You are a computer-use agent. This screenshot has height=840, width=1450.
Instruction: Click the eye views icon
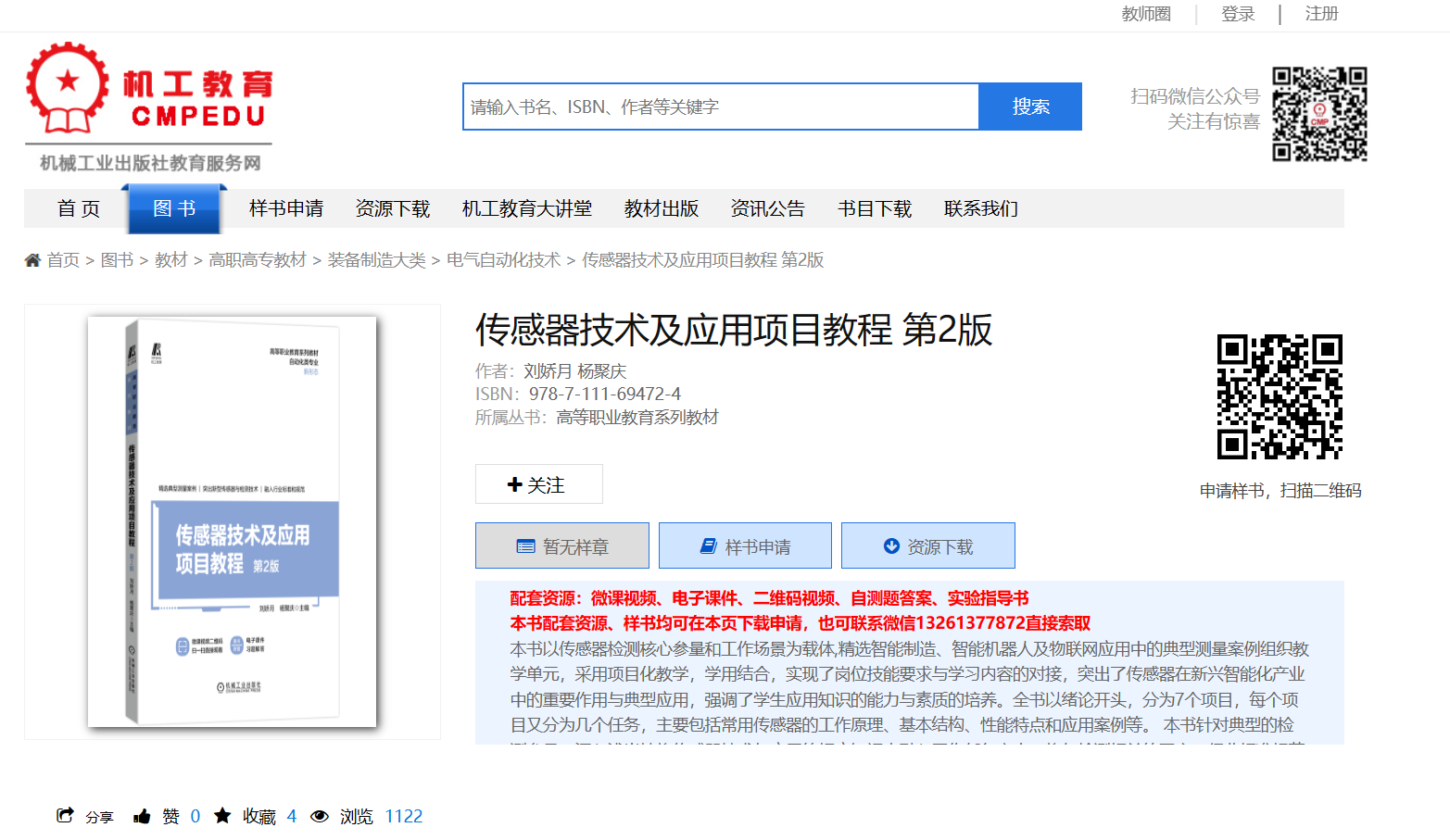320,816
